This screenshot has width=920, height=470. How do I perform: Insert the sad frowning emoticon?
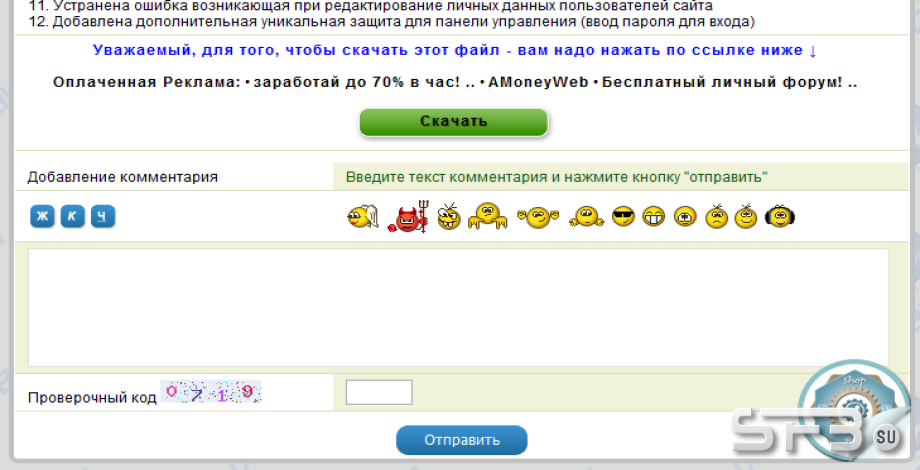(716, 217)
